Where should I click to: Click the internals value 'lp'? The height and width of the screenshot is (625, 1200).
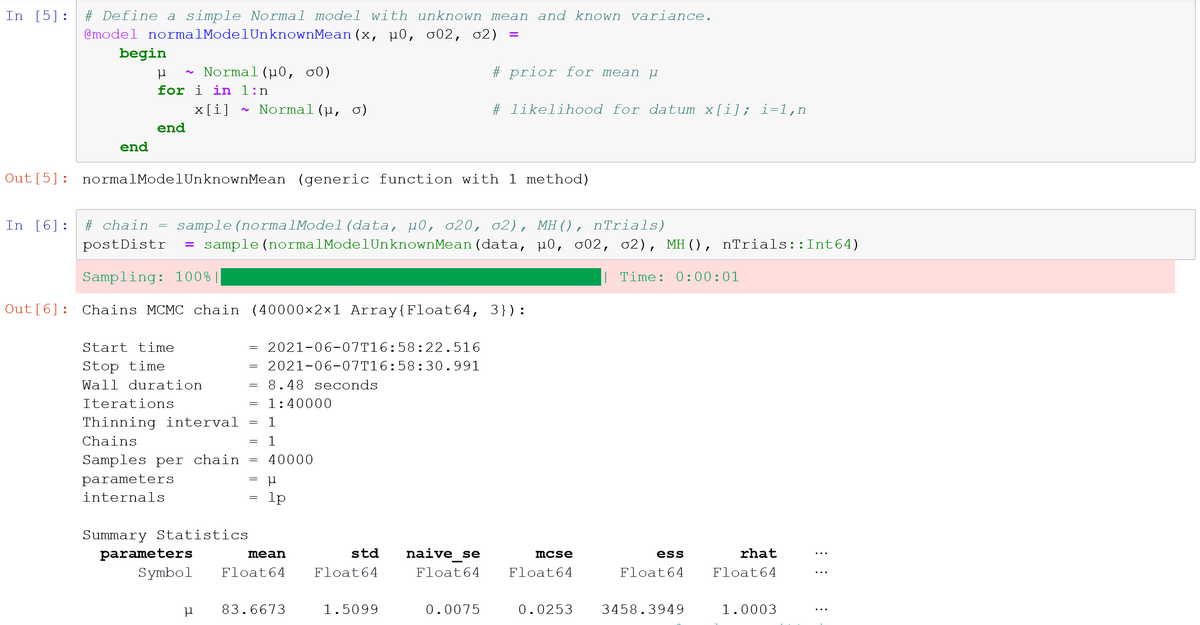pyautogui.click(x=277, y=497)
